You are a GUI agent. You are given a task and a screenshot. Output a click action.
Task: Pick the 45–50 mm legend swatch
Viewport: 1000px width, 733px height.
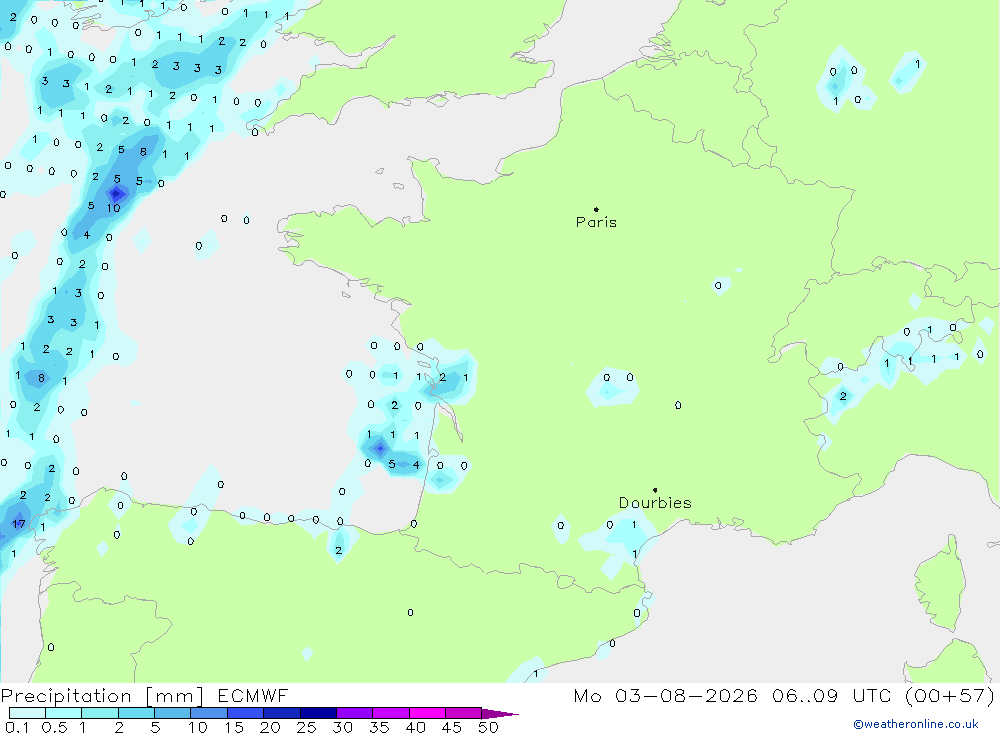[x=464, y=713]
